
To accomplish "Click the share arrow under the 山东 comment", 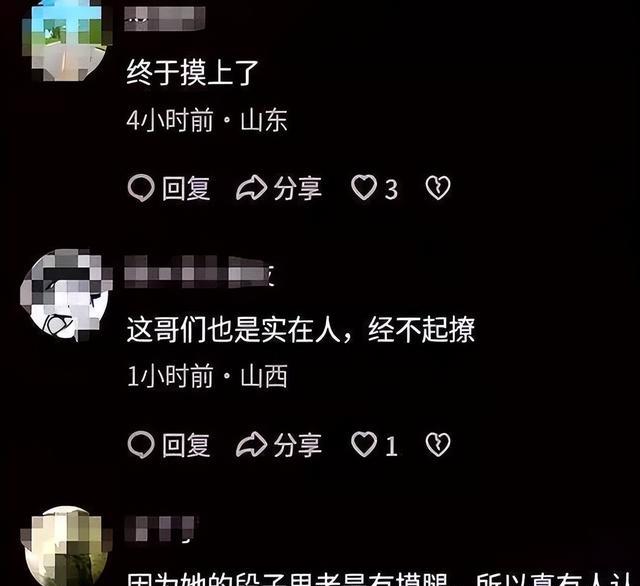I will click(x=251, y=188).
